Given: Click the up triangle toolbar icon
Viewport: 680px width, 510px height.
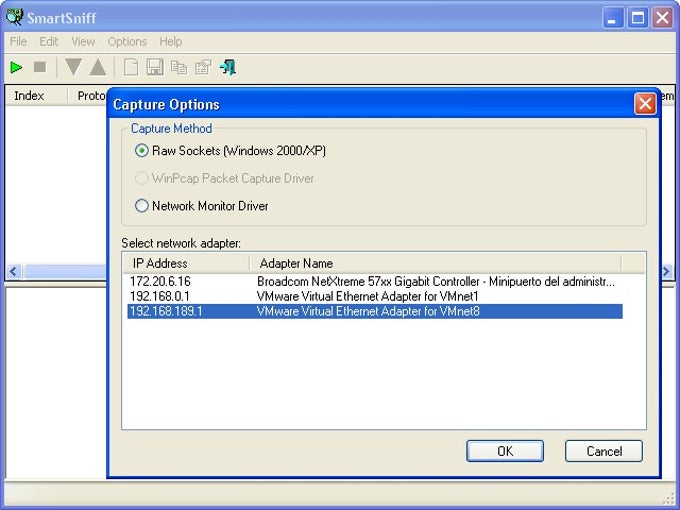Looking at the screenshot, I should [98, 67].
